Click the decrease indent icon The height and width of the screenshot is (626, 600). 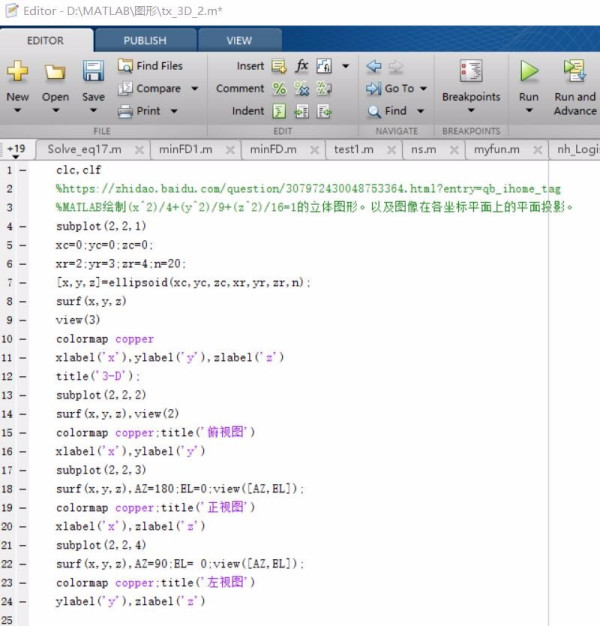324,112
